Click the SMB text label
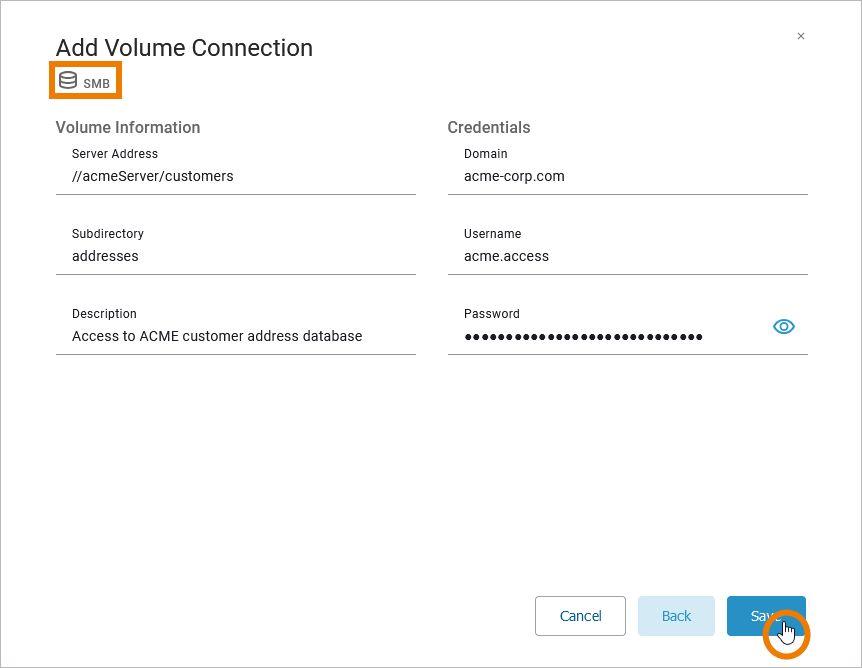 pos(97,84)
